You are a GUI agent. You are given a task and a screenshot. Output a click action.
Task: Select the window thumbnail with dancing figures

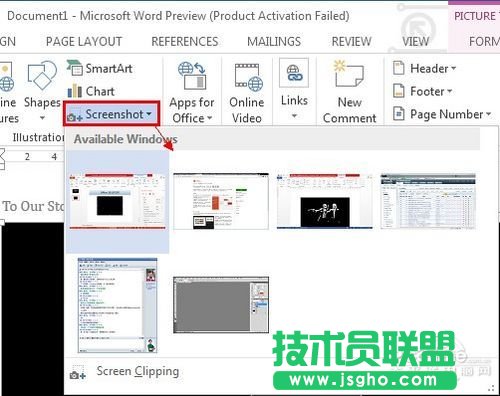coord(325,201)
